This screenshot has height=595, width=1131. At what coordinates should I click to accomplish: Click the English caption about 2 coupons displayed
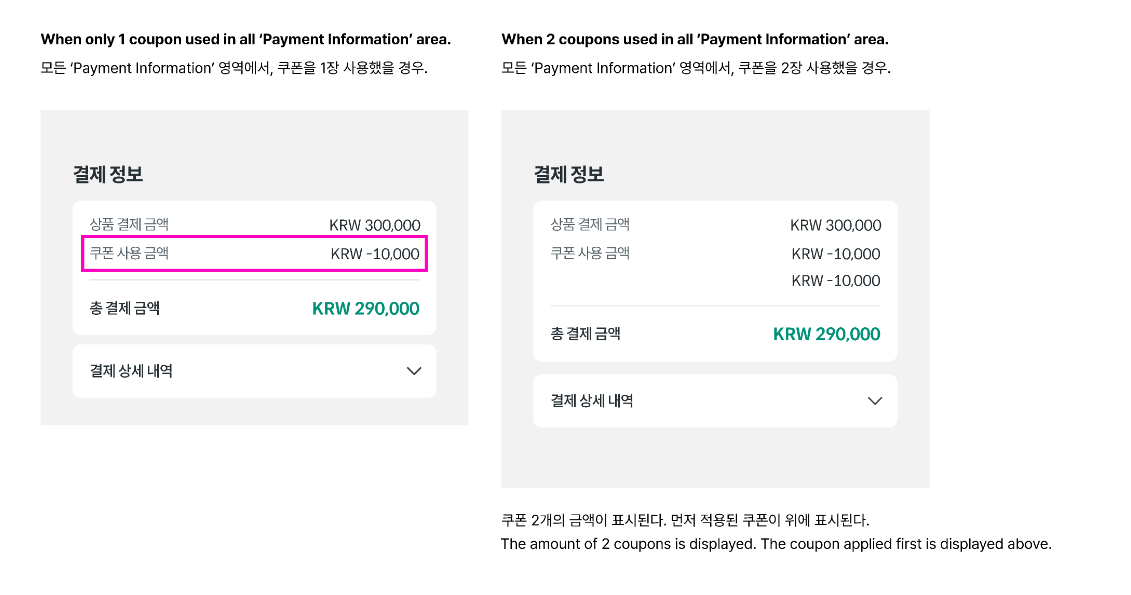[776, 545]
